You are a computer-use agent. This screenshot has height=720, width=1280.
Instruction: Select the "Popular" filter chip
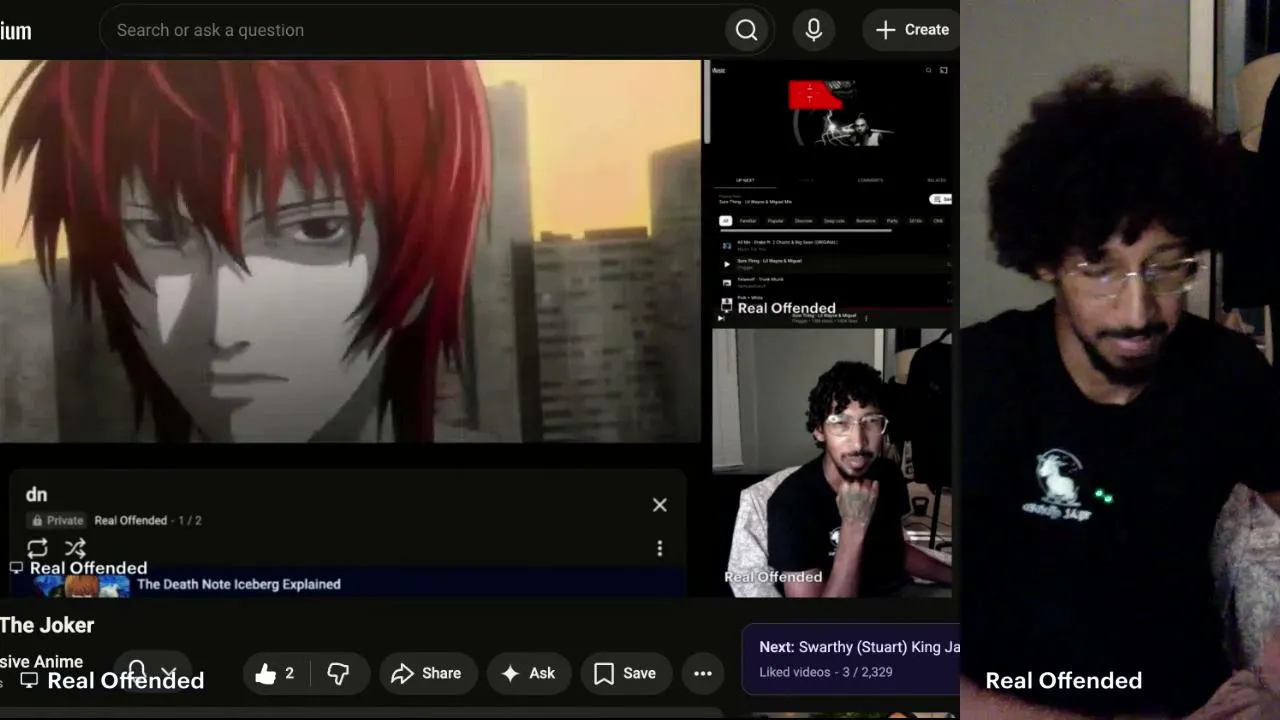(775, 221)
